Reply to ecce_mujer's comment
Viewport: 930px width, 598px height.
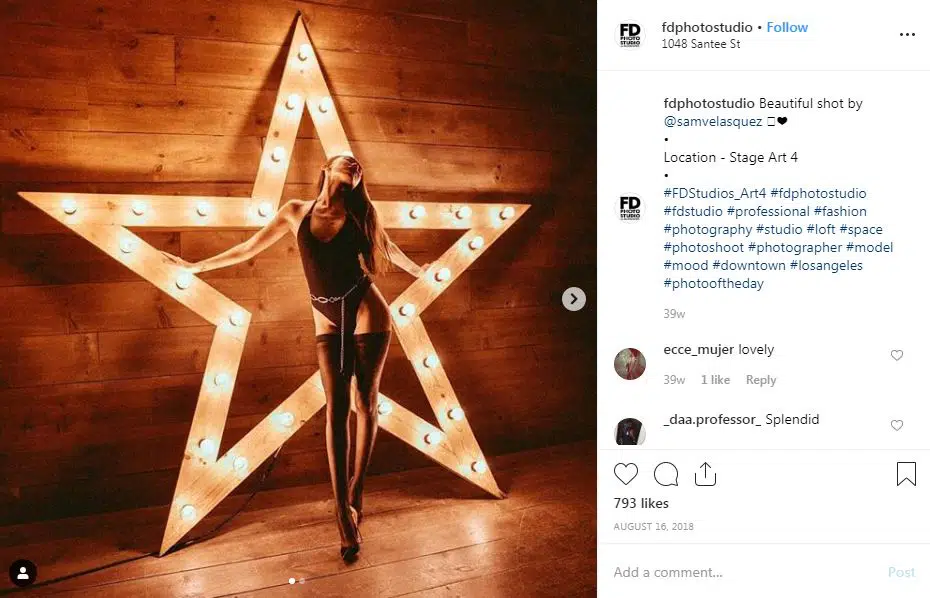tap(761, 380)
